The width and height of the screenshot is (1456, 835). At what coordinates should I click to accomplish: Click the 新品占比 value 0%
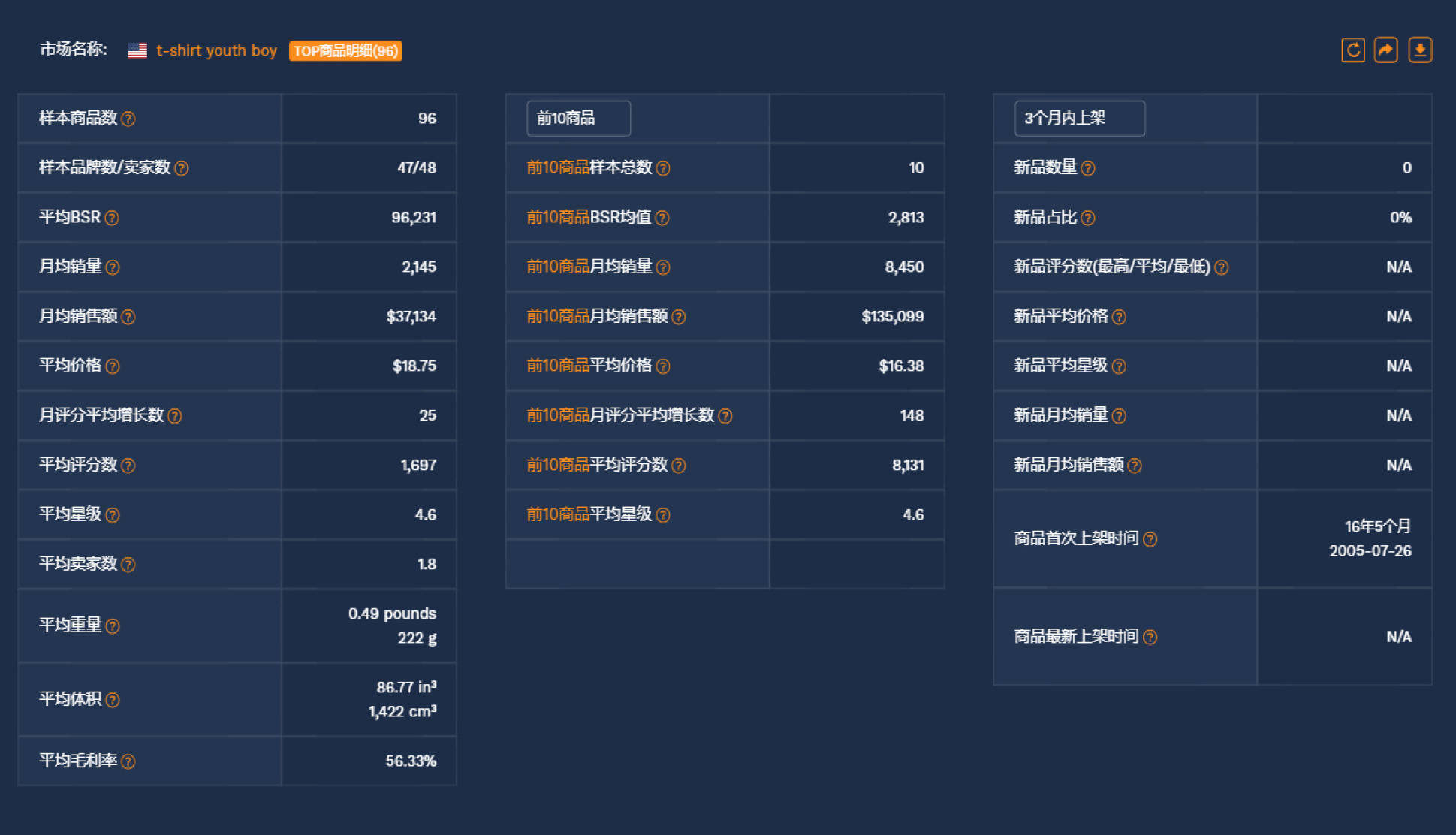point(1401,218)
